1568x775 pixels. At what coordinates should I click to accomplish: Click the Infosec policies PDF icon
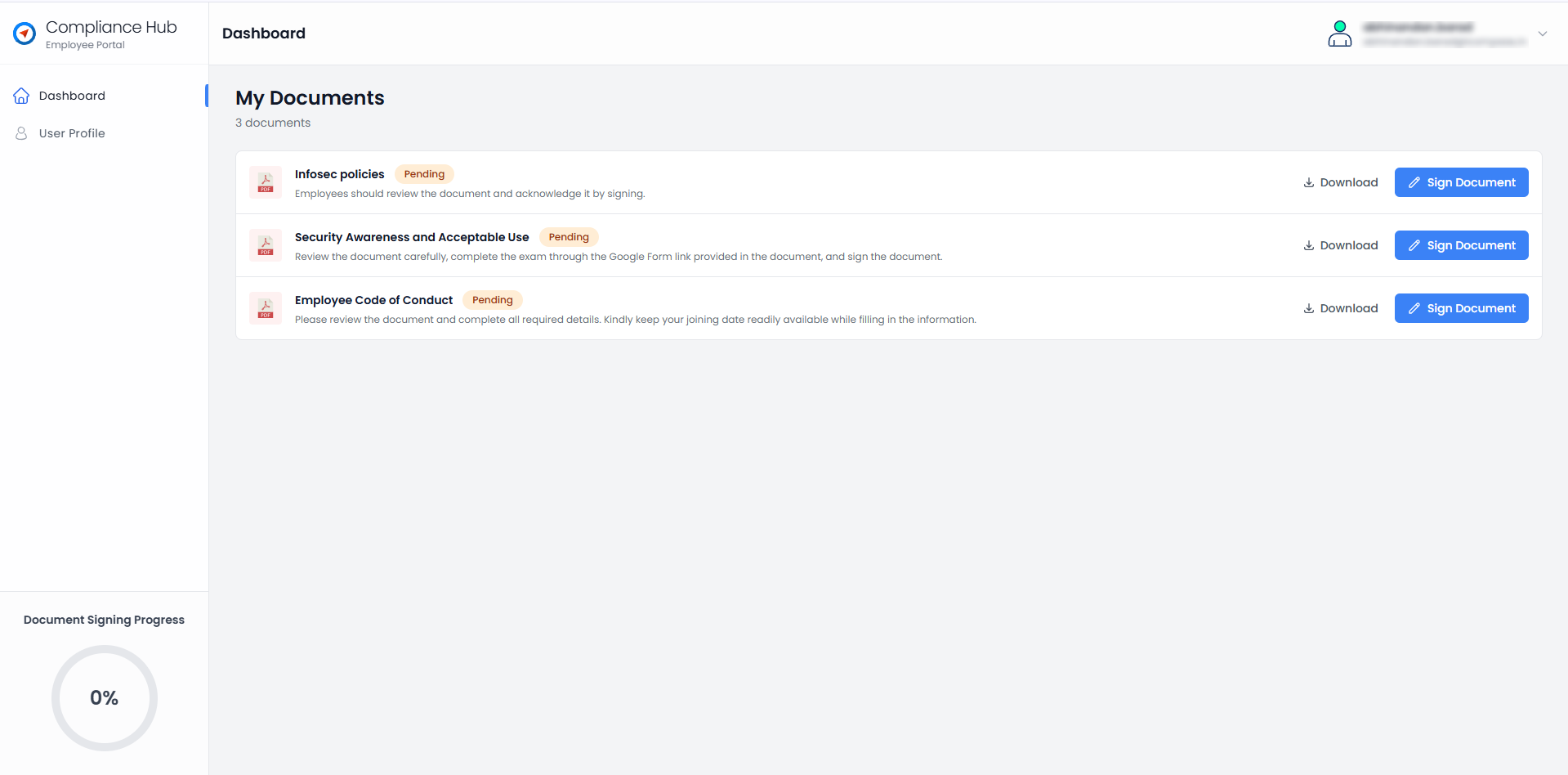coord(266,182)
